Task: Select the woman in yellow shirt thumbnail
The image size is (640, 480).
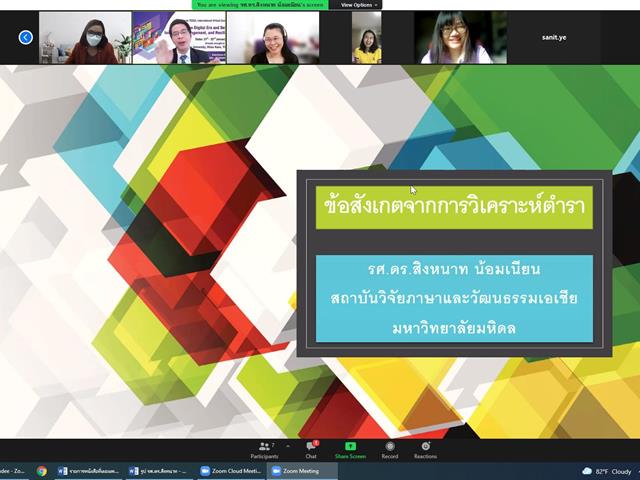Action: click(367, 38)
